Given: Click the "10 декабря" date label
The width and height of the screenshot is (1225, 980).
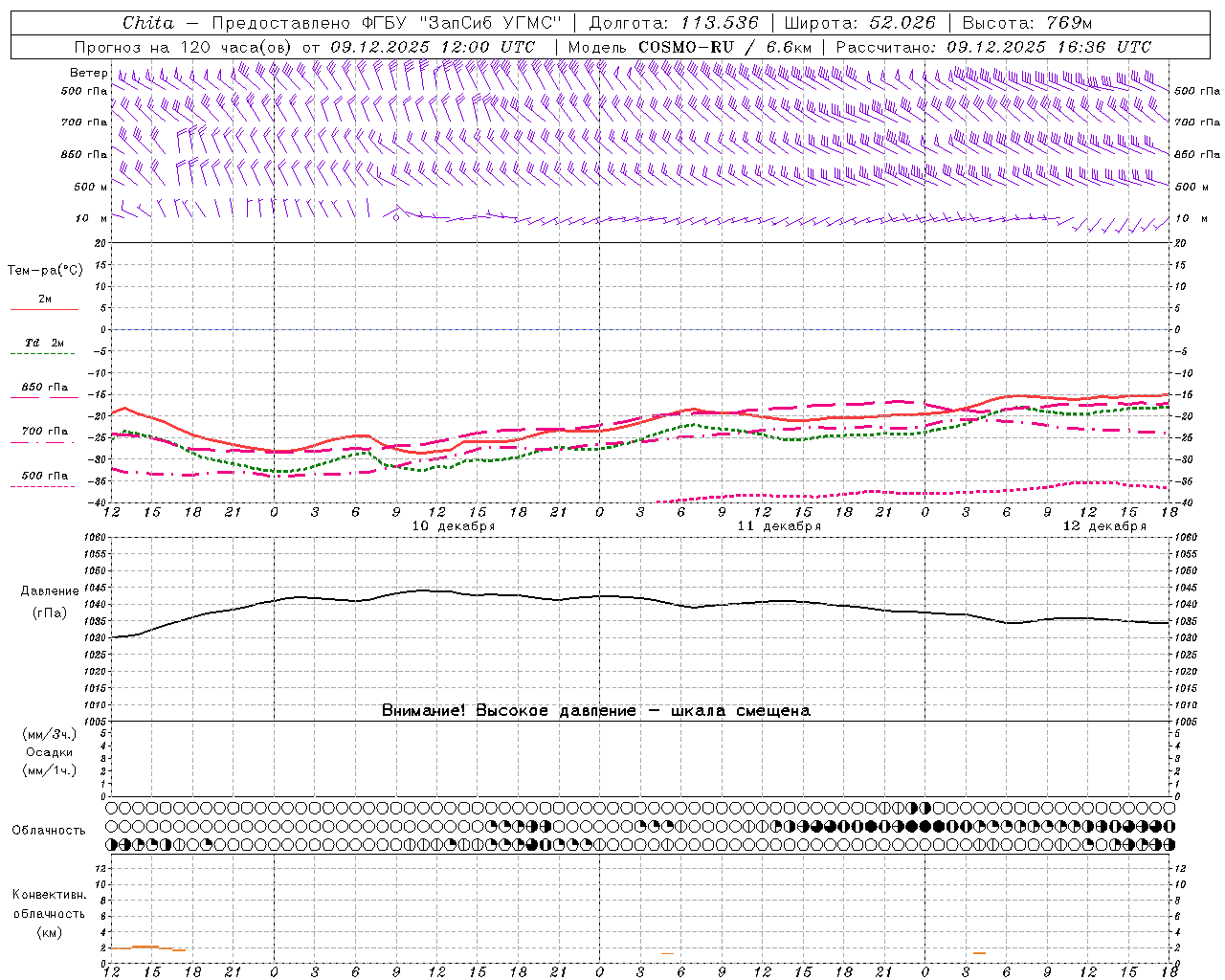Looking at the screenshot, I should 453,526.
